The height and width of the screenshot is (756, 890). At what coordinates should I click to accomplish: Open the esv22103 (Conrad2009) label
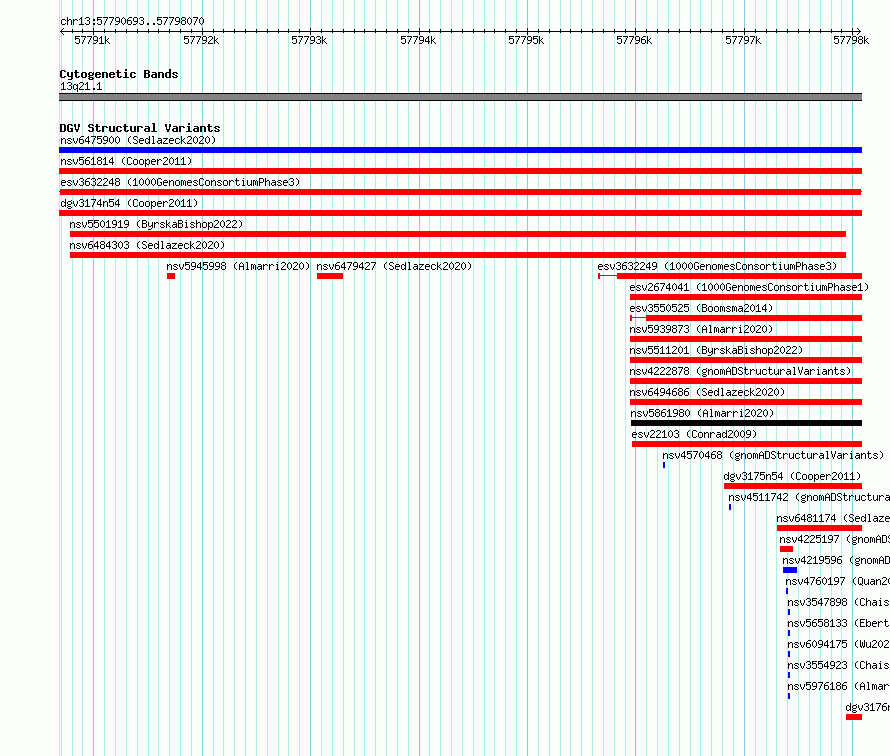click(x=694, y=434)
